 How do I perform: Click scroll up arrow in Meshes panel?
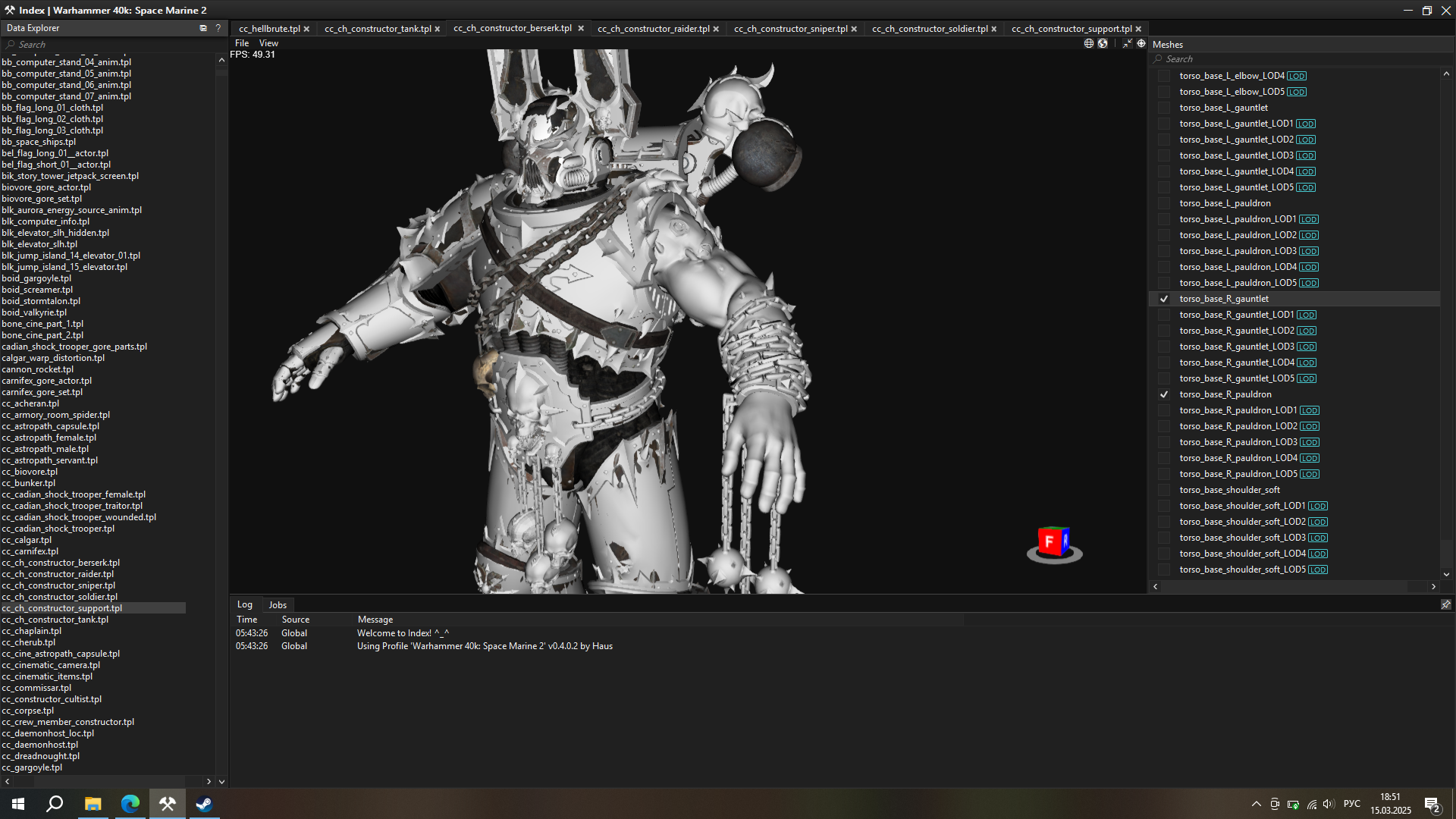point(1446,74)
